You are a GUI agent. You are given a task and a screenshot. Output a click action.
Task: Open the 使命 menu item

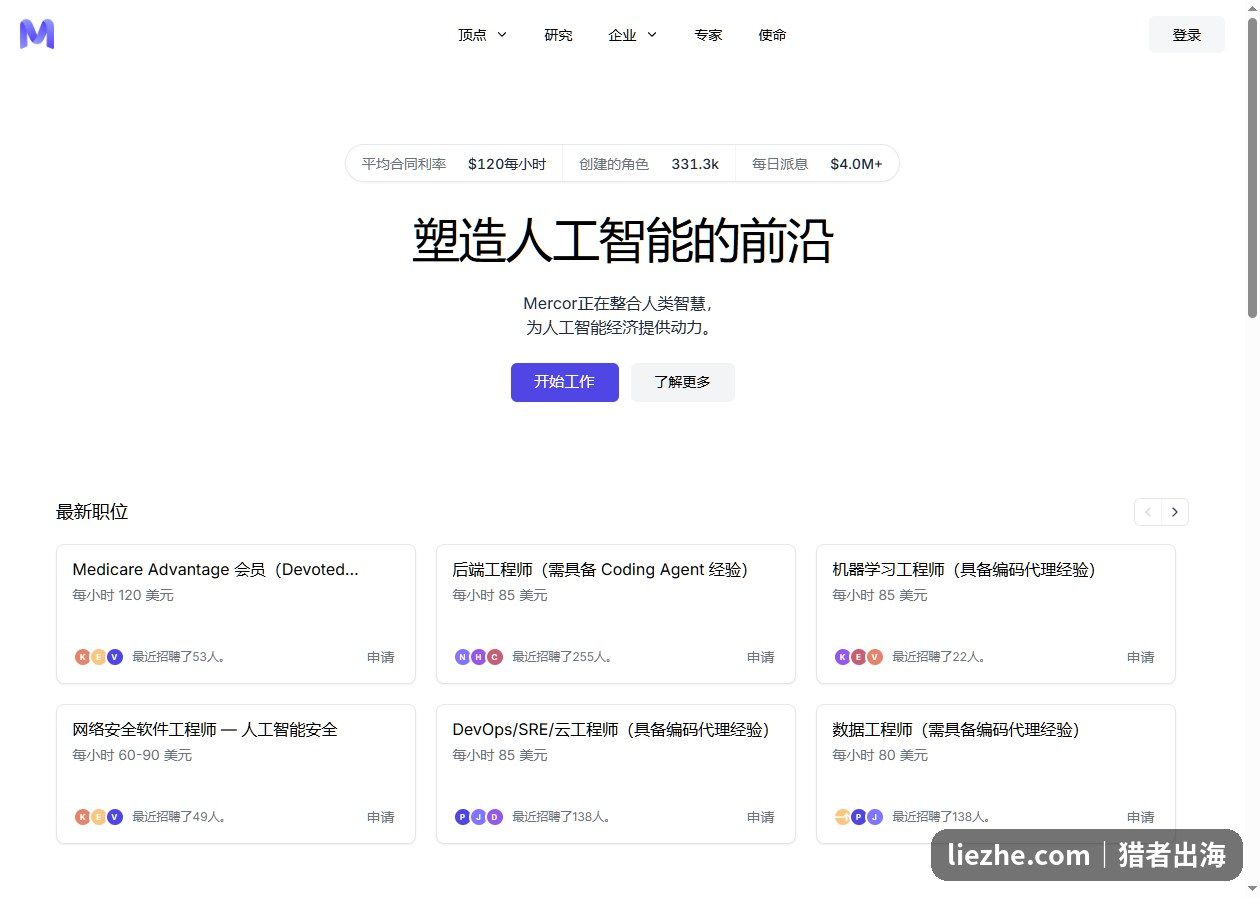(772, 35)
